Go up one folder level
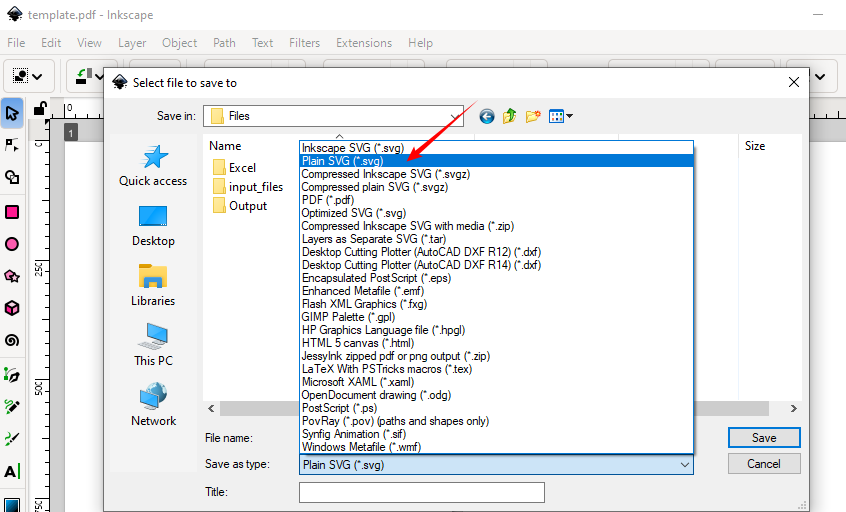Viewport: 846px width, 512px height. 510,116
